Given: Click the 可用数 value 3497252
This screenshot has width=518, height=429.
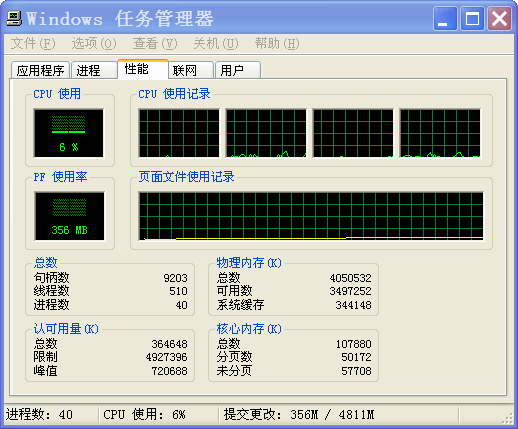Looking at the screenshot, I should point(351,291).
